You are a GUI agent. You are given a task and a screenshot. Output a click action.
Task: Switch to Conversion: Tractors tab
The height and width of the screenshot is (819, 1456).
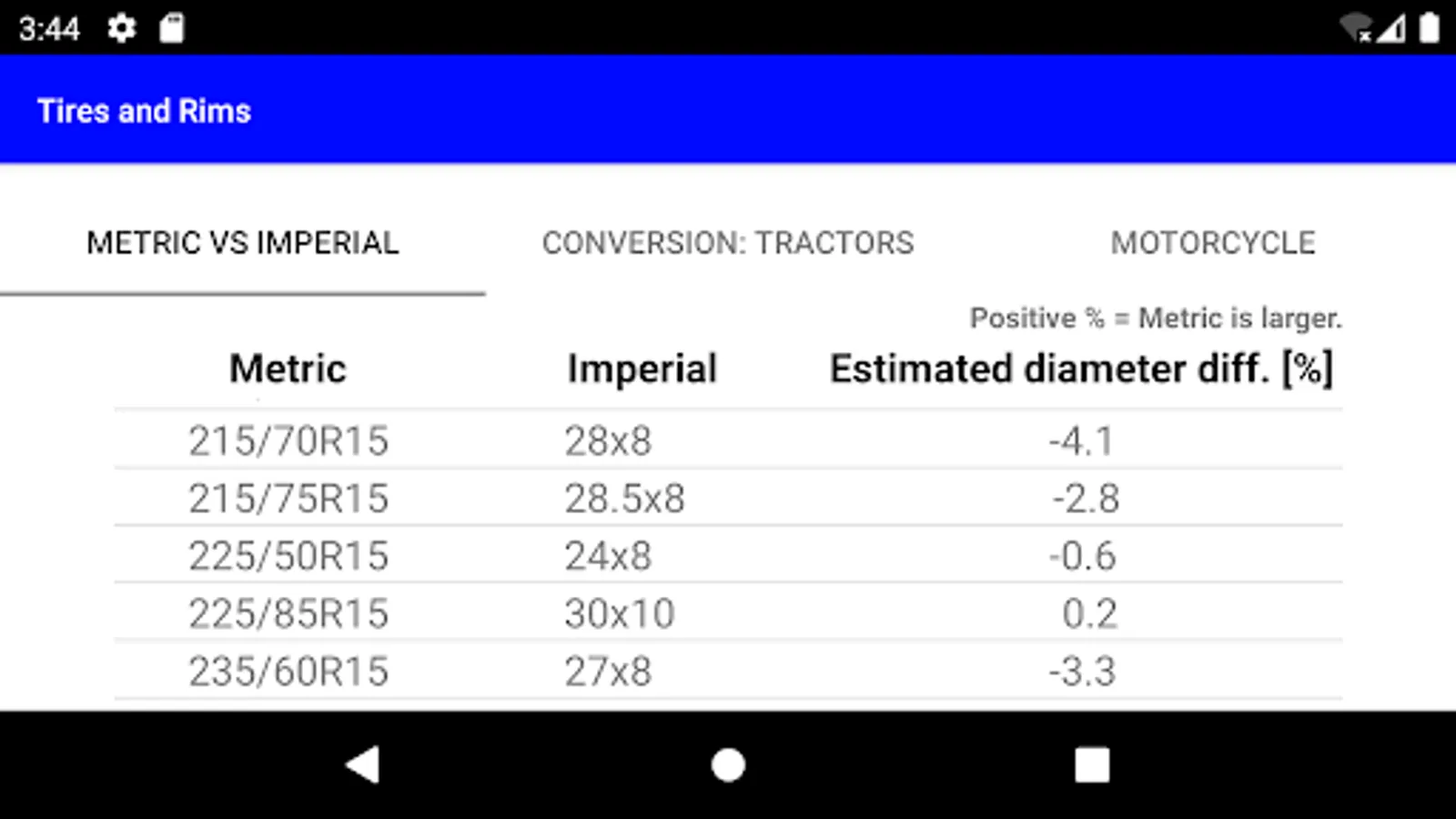tap(728, 243)
